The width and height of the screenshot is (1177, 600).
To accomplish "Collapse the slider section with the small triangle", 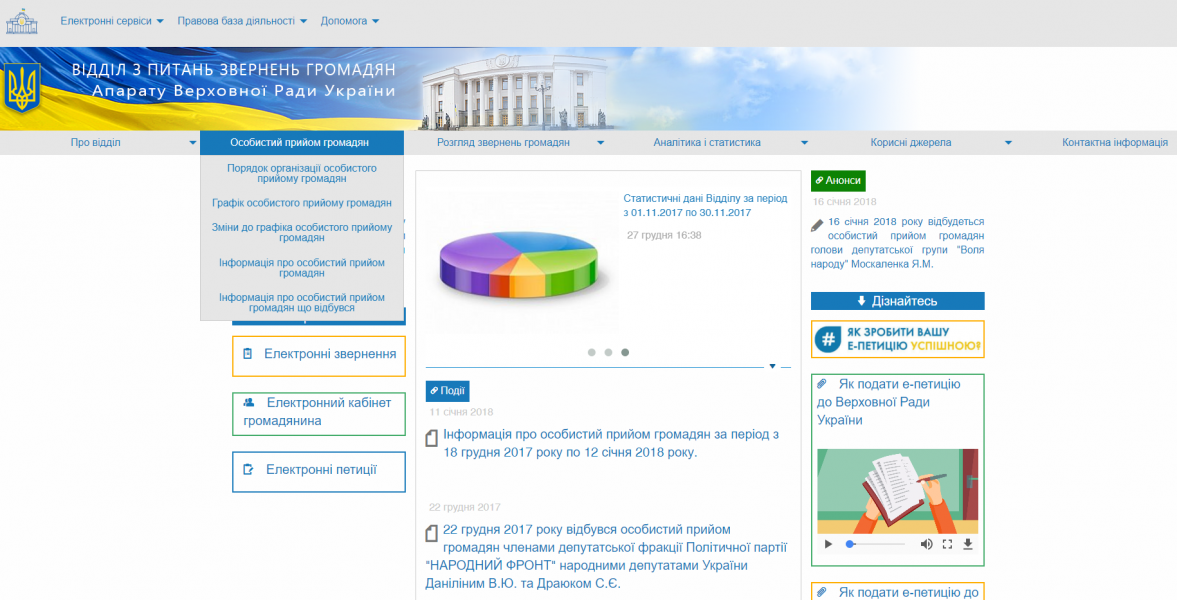I will coord(772,366).
